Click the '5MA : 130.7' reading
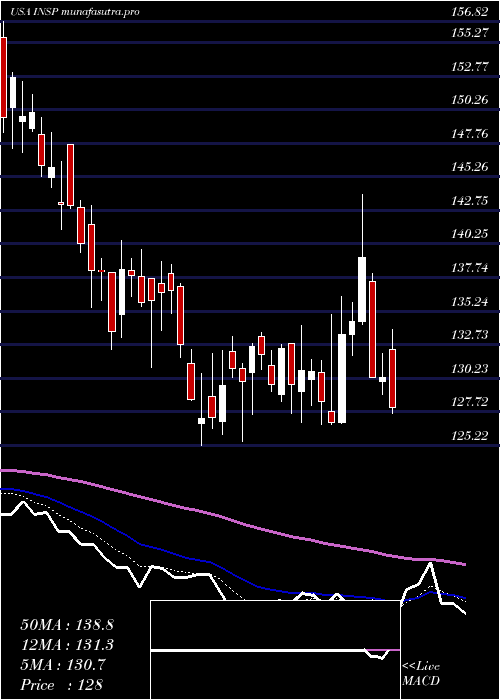 (x=63, y=665)
